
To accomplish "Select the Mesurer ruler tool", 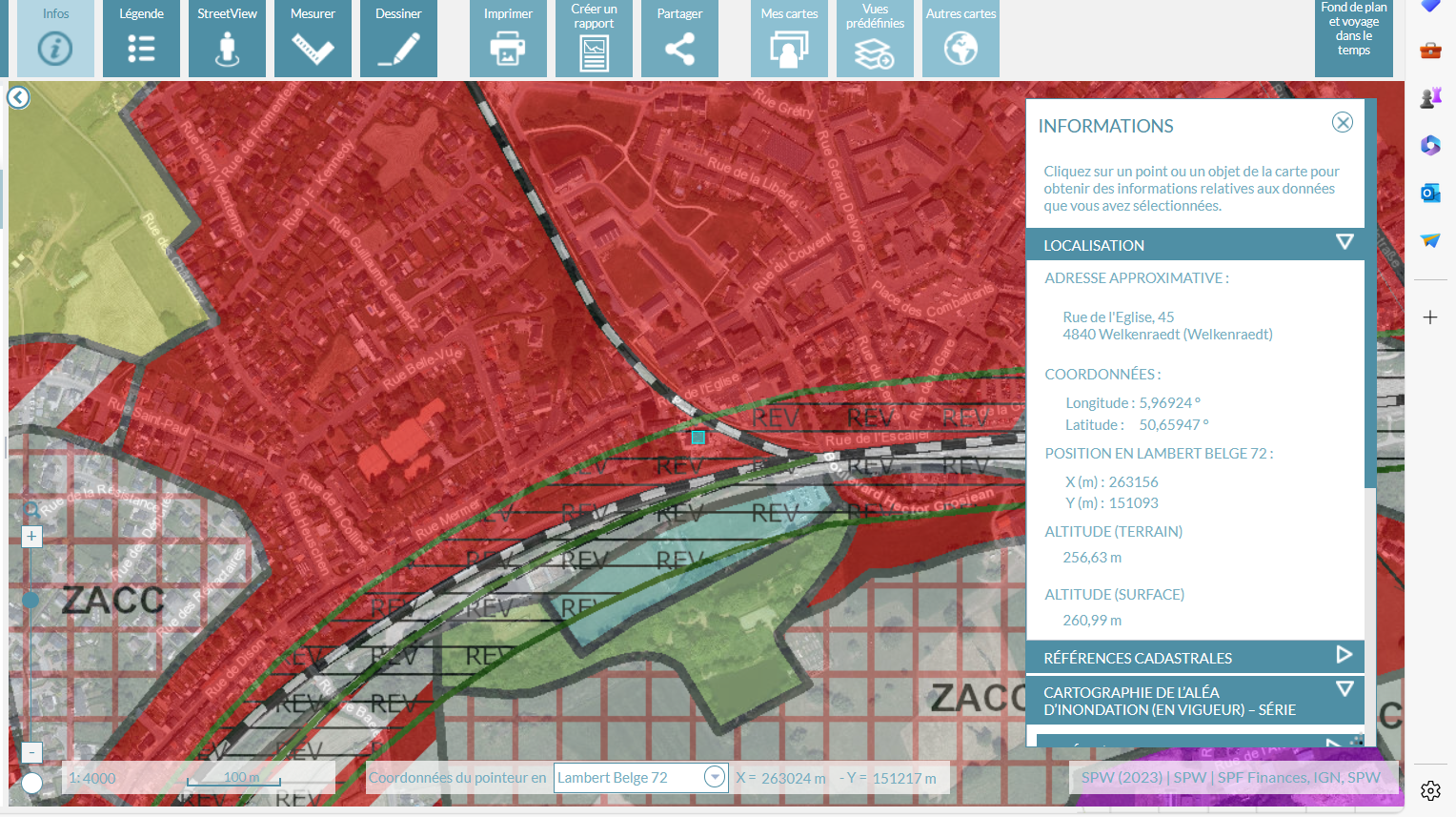I will point(313,39).
